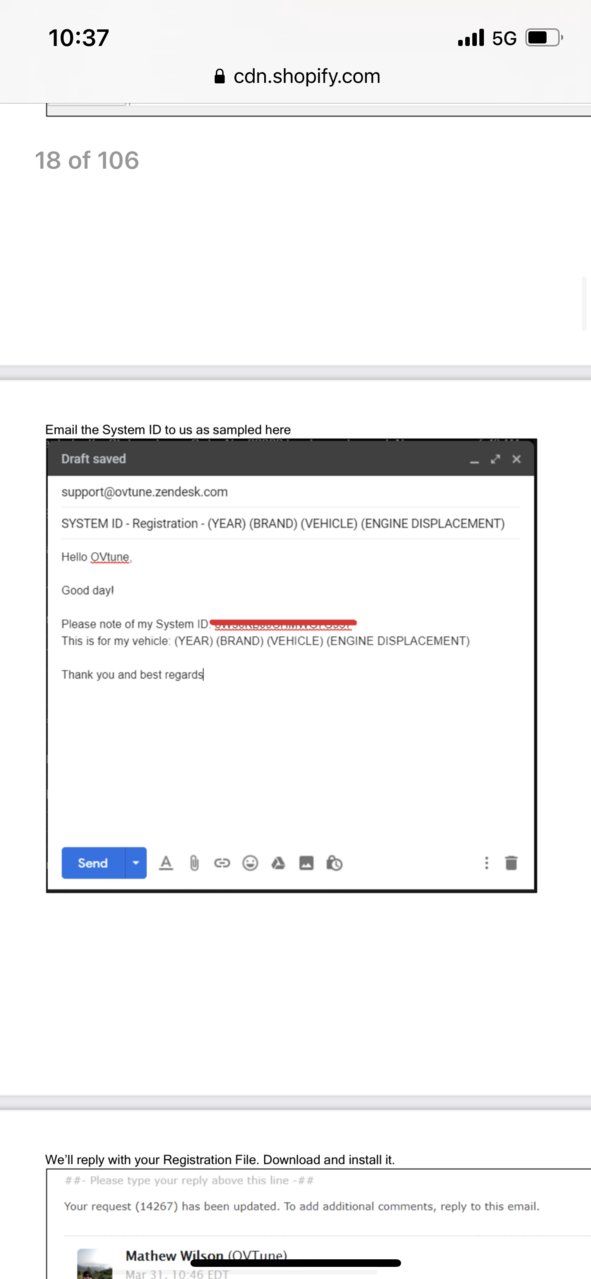Image resolution: width=591 pixels, height=1279 pixels.
Task: Click the 'Hello OVtune,' greeting line
Action: coord(96,557)
